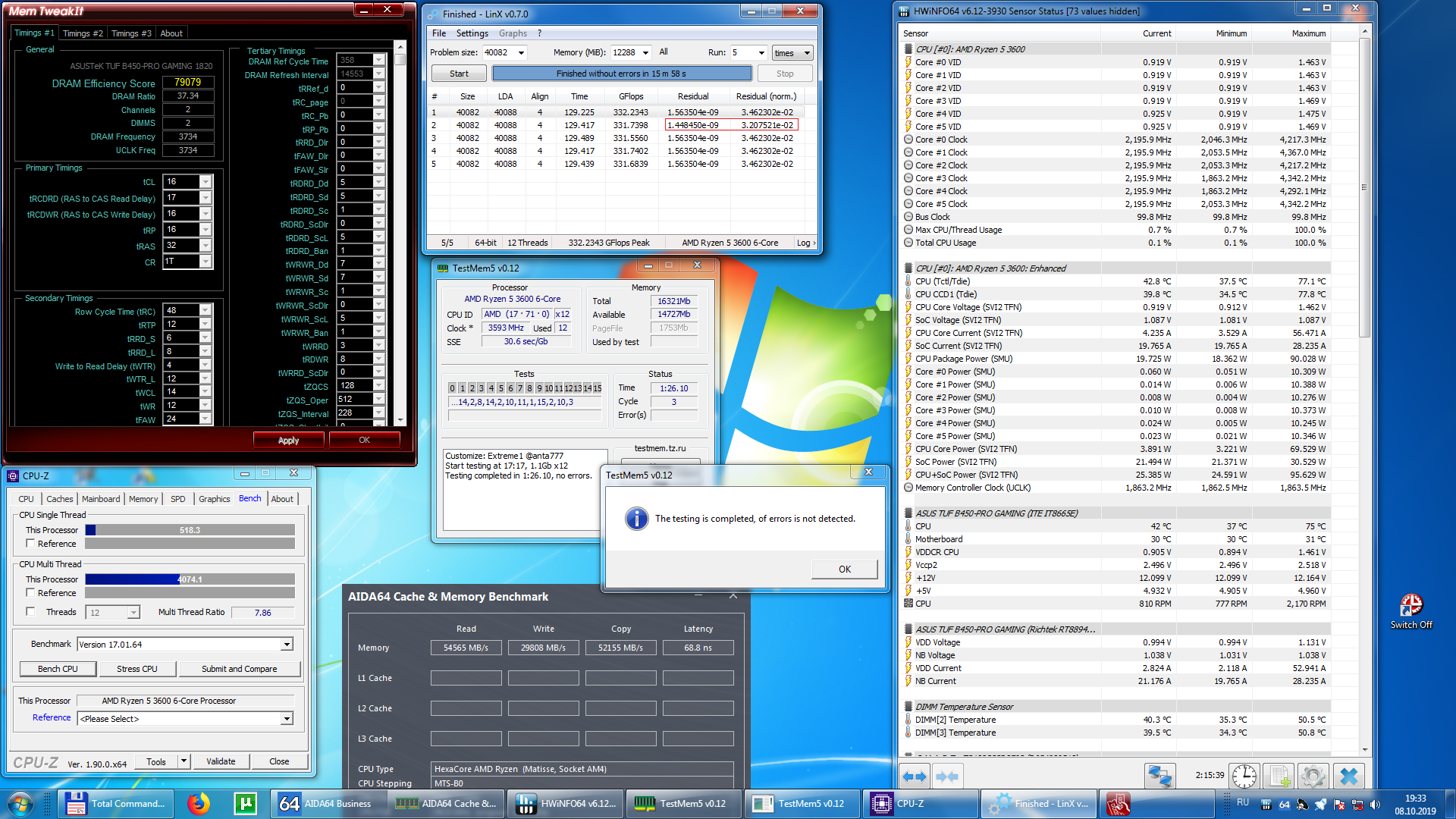Enable the Single Thread Reference checkbox
Image resolution: width=1456 pixels, height=819 pixels.
click(x=31, y=543)
